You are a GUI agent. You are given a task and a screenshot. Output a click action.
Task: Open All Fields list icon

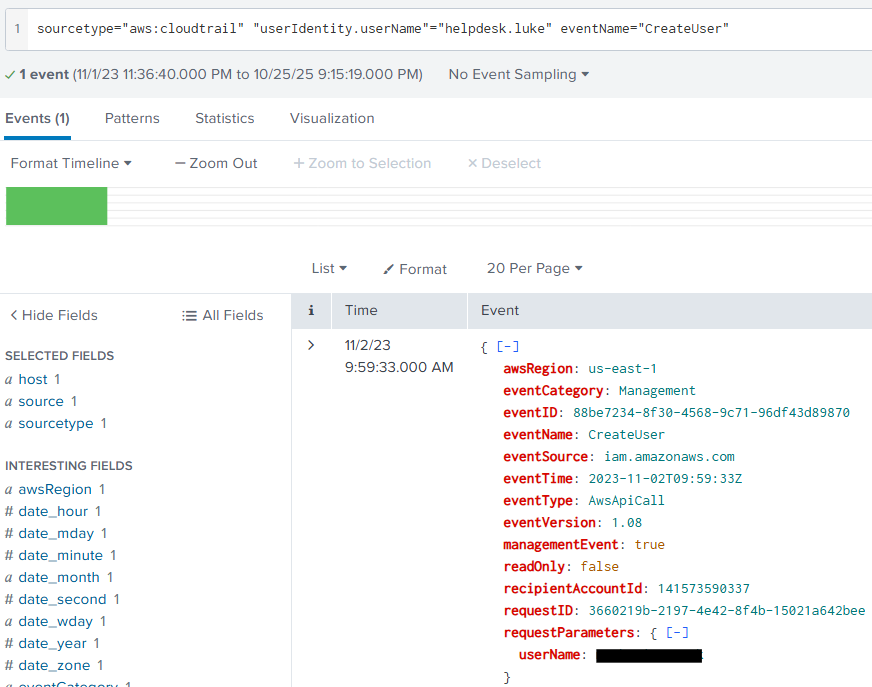pos(189,315)
